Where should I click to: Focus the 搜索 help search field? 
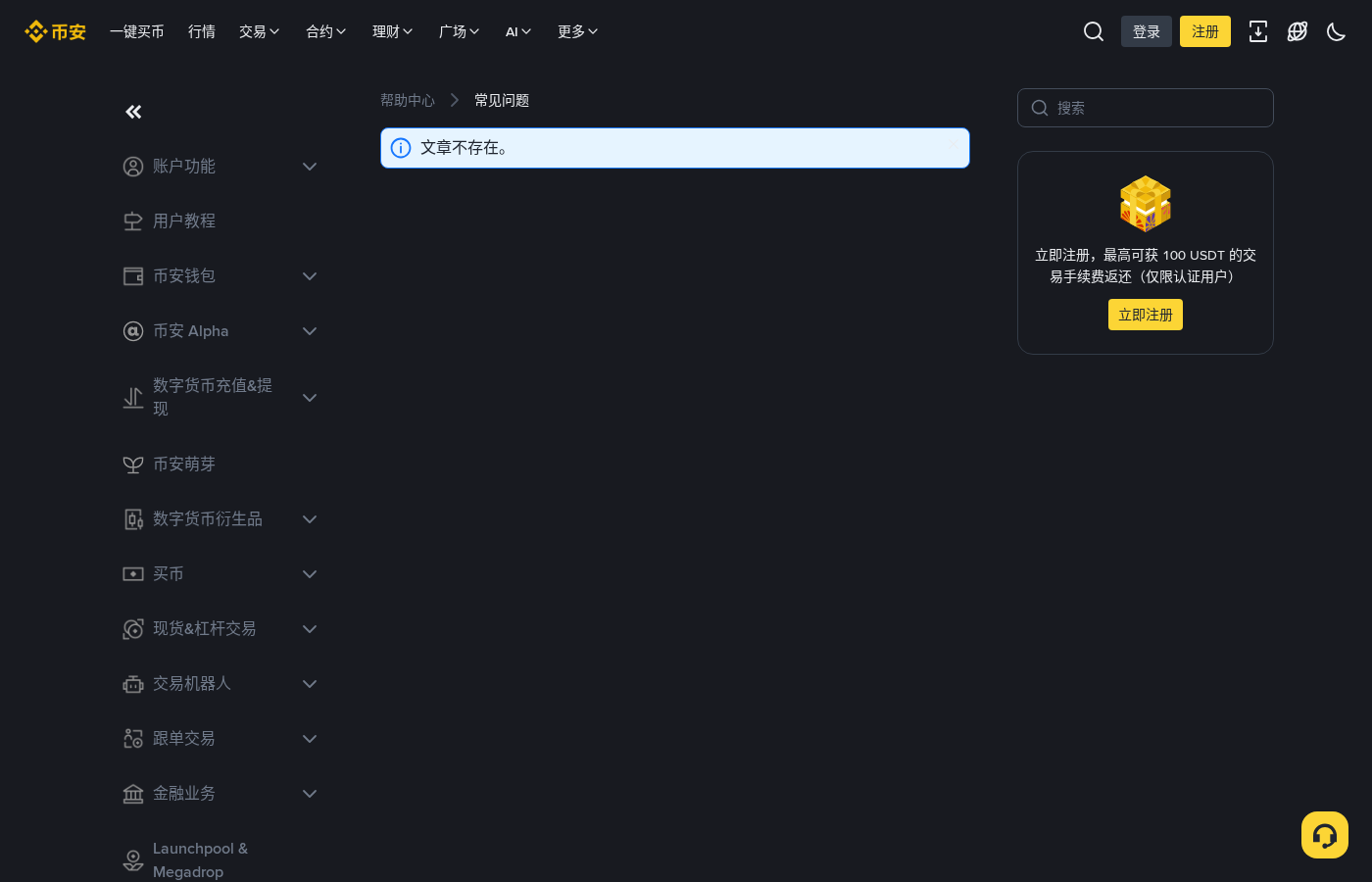click(1146, 108)
